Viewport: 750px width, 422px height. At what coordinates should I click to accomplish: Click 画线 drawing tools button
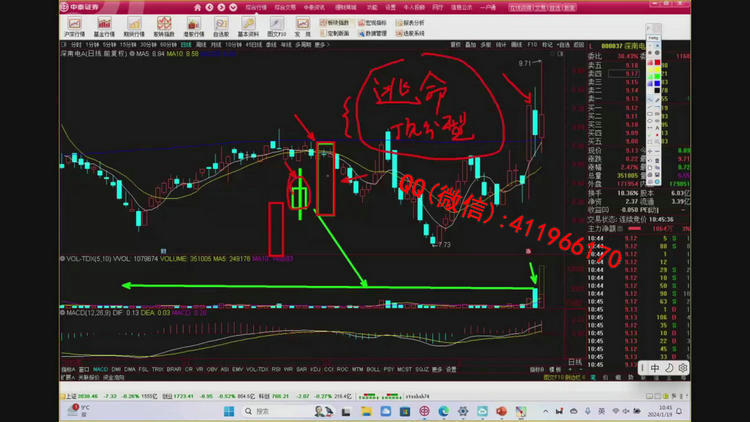click(517, 44)
